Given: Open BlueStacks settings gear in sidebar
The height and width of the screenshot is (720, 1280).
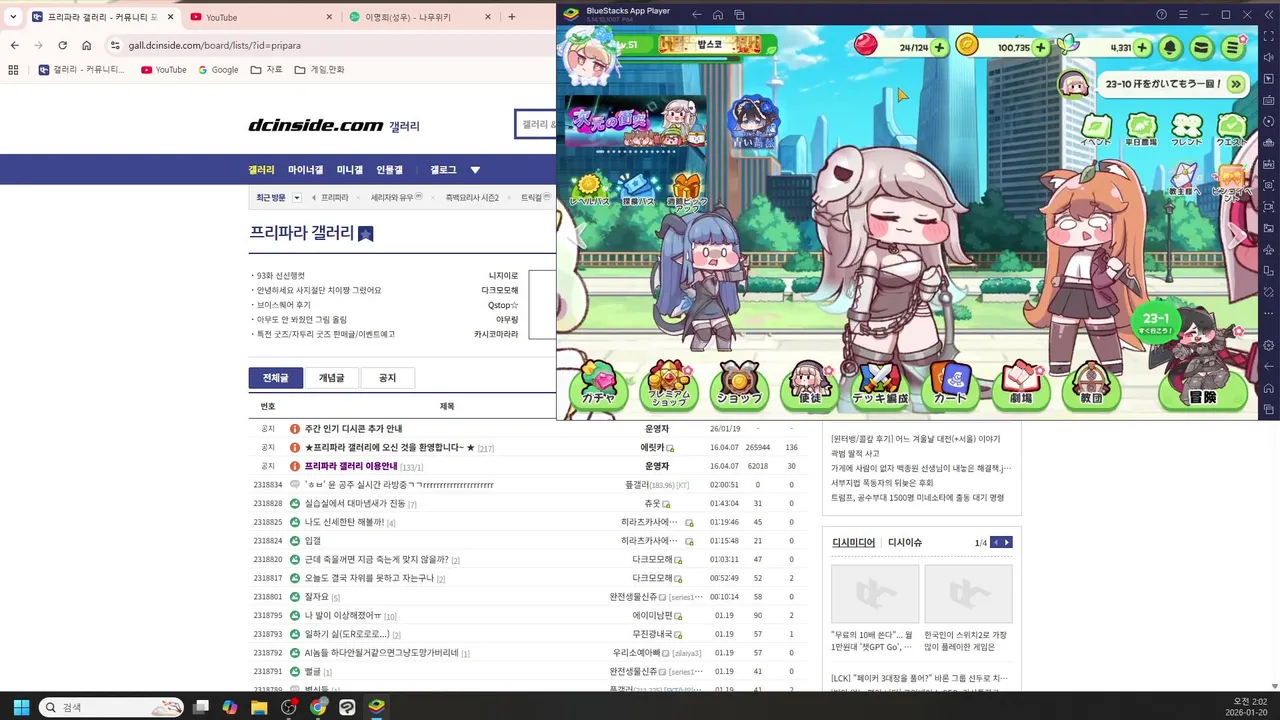Looking at the screenshot, I should 1269,346.
